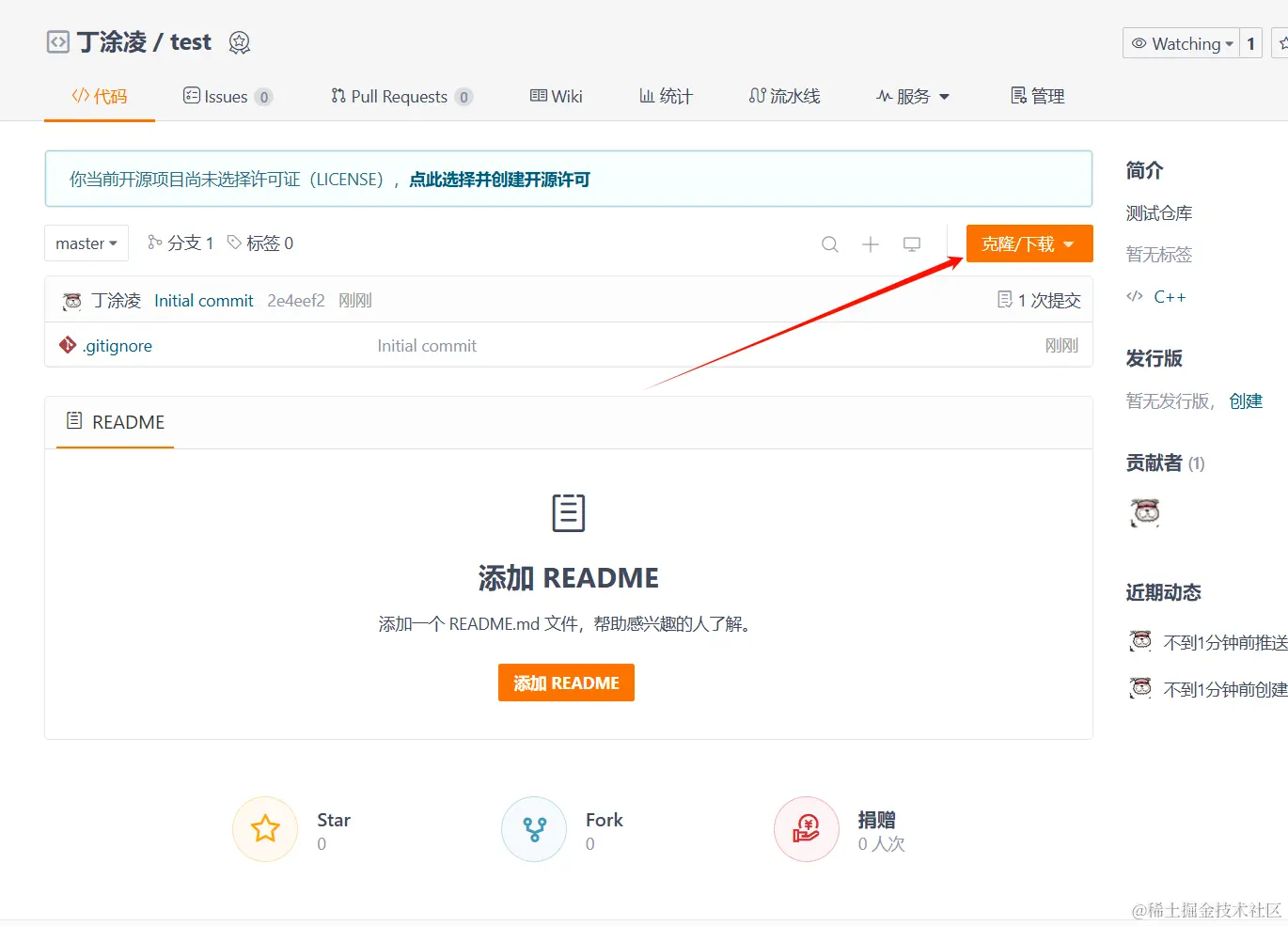Click the Web IDE monitor icon
This screenshot has height=926, width=1288.
(x=912, y=244)
